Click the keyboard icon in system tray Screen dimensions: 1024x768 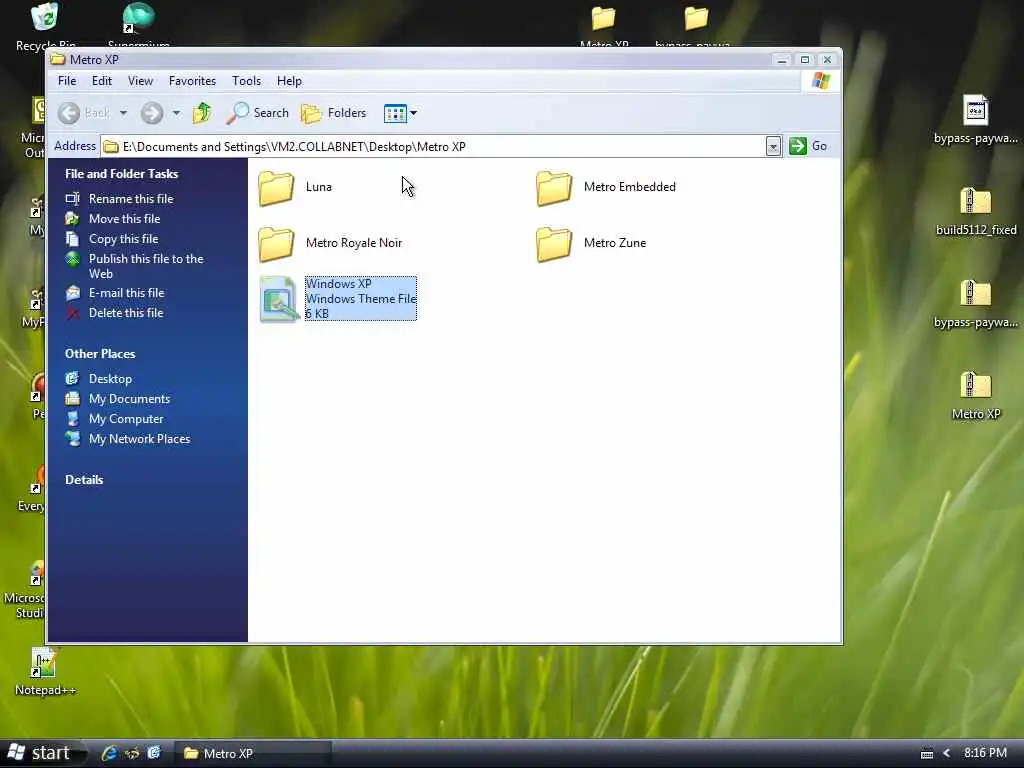point(926,754)
